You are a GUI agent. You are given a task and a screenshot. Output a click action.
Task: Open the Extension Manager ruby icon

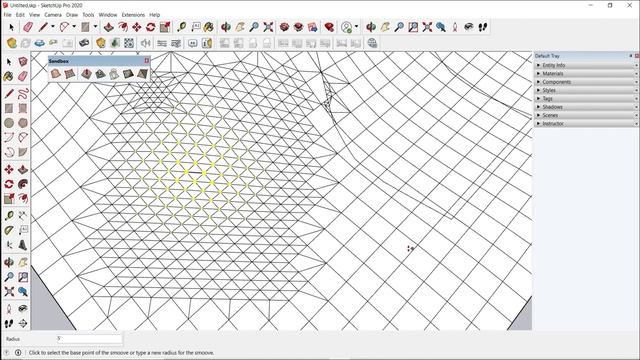(329, 27)
